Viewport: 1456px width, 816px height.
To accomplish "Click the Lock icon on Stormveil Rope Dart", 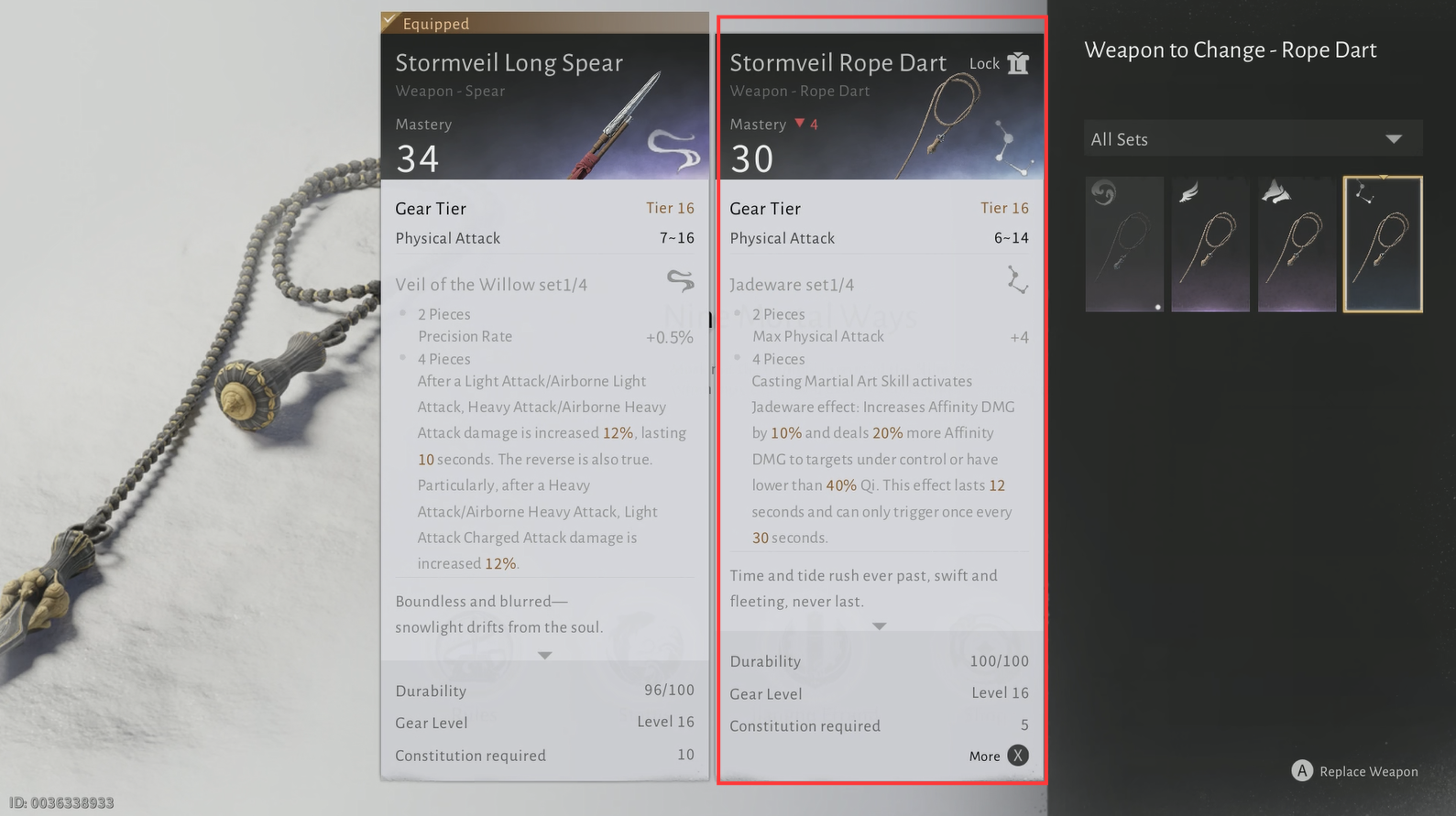I will [1018, 63].
